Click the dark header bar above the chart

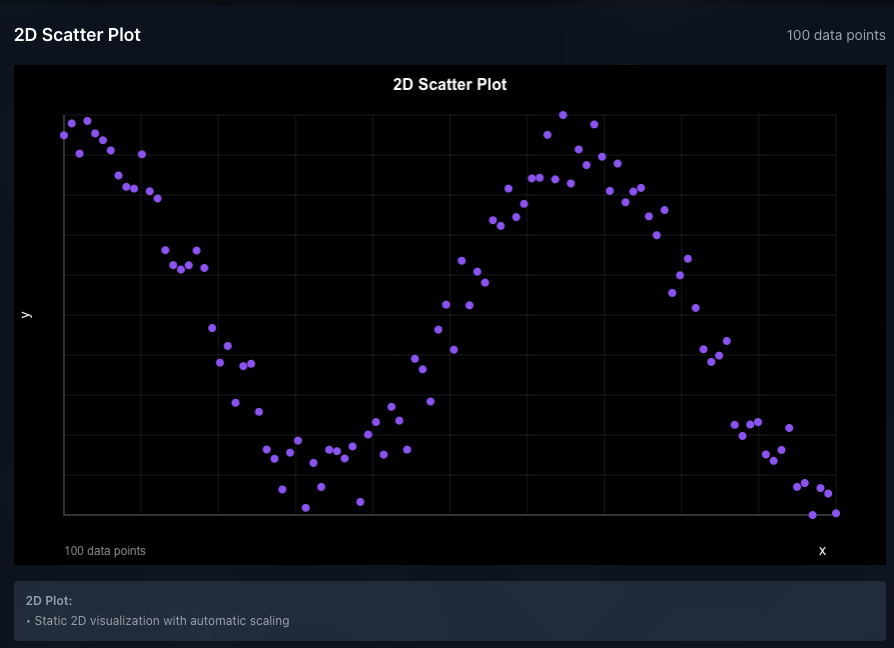click(x=450, y=34)
